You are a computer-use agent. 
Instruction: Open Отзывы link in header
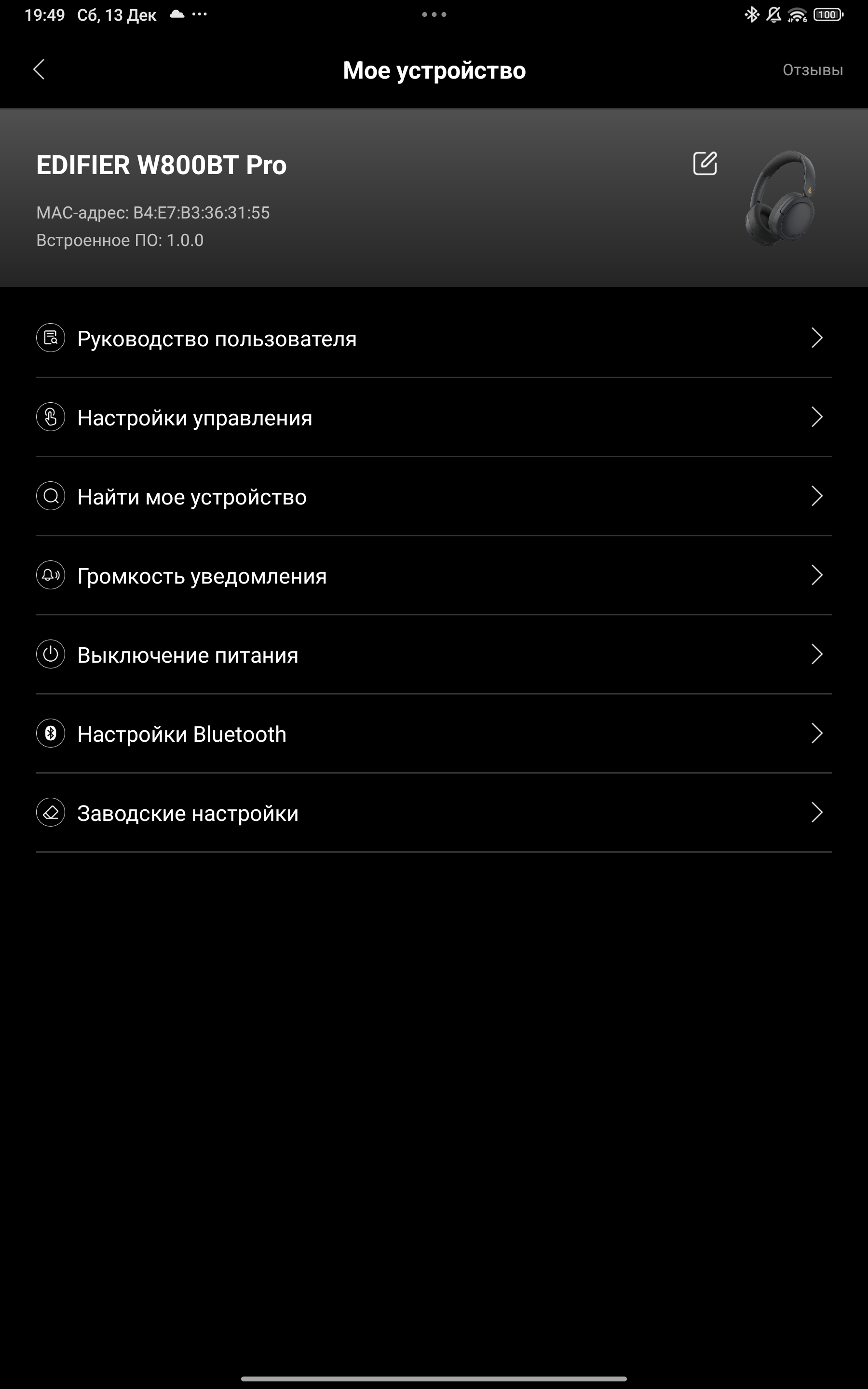pos(813,70)
